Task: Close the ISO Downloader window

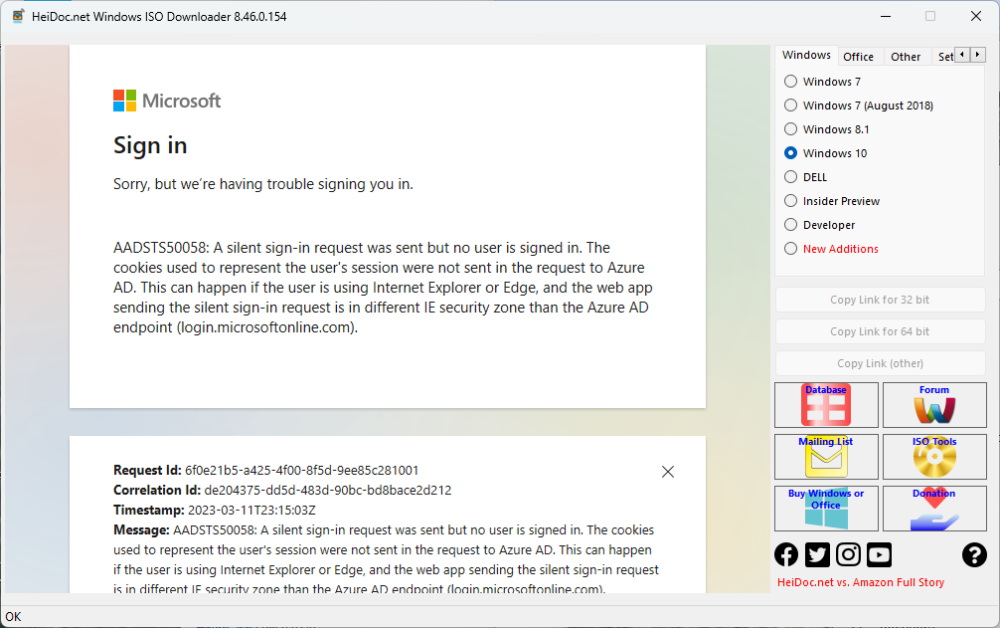Action: pyautogui.click(x=976, y=16)
